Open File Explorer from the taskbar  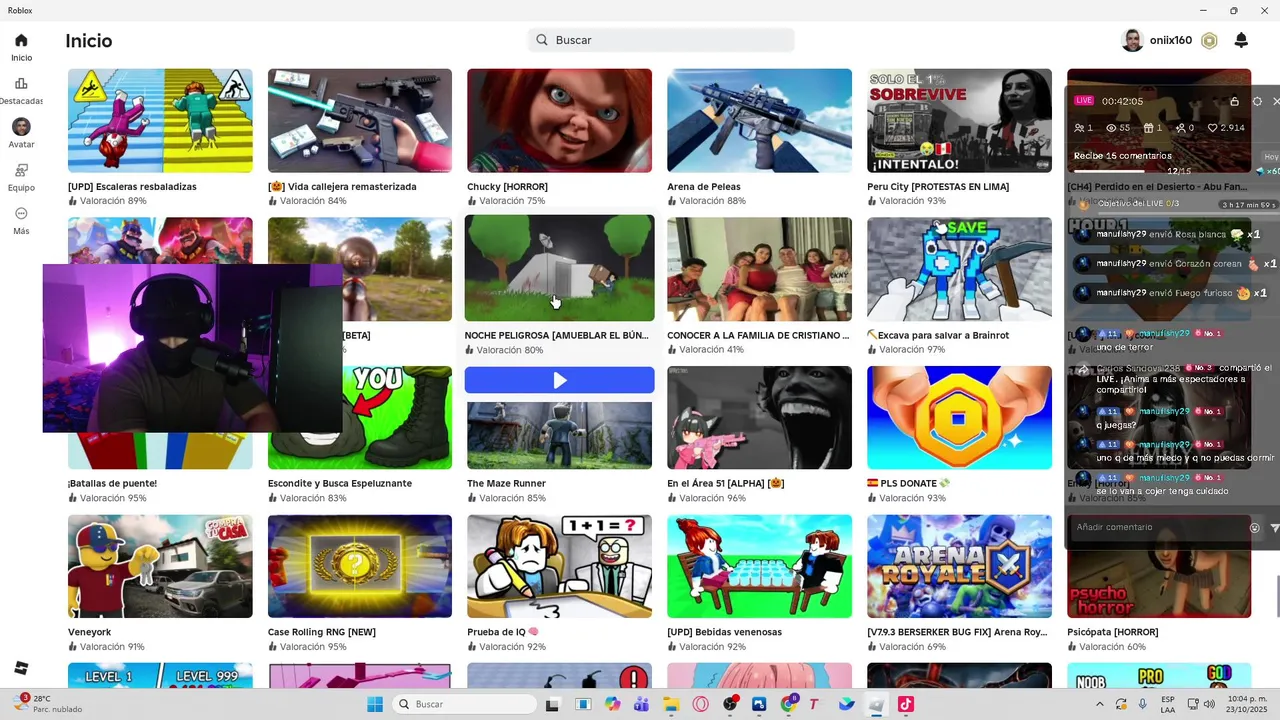point(671,704)
